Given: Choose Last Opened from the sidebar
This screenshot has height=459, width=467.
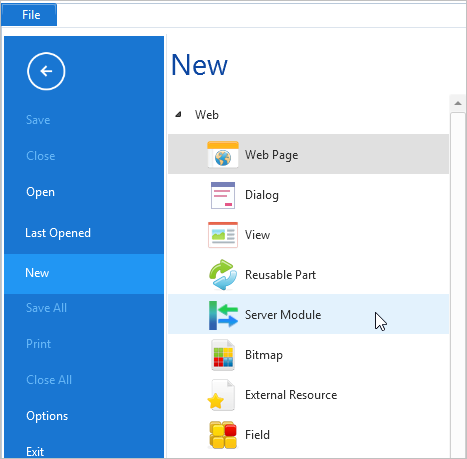Looking at the screenshot, I should click(58, 233).
